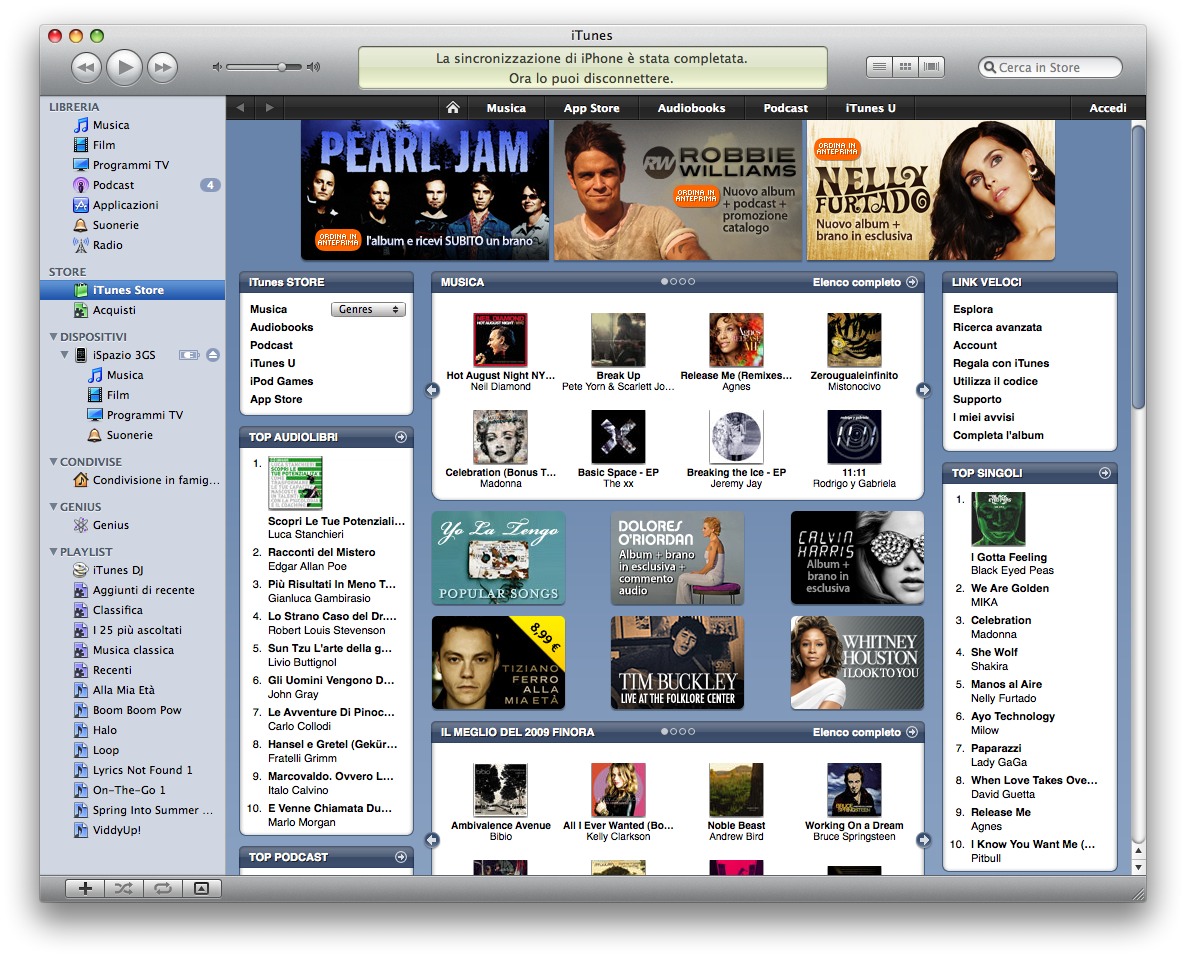The image size is (1186, 957).
Task: Collapse the iSpazio 3GS device tree
Action: pos(64,355)
